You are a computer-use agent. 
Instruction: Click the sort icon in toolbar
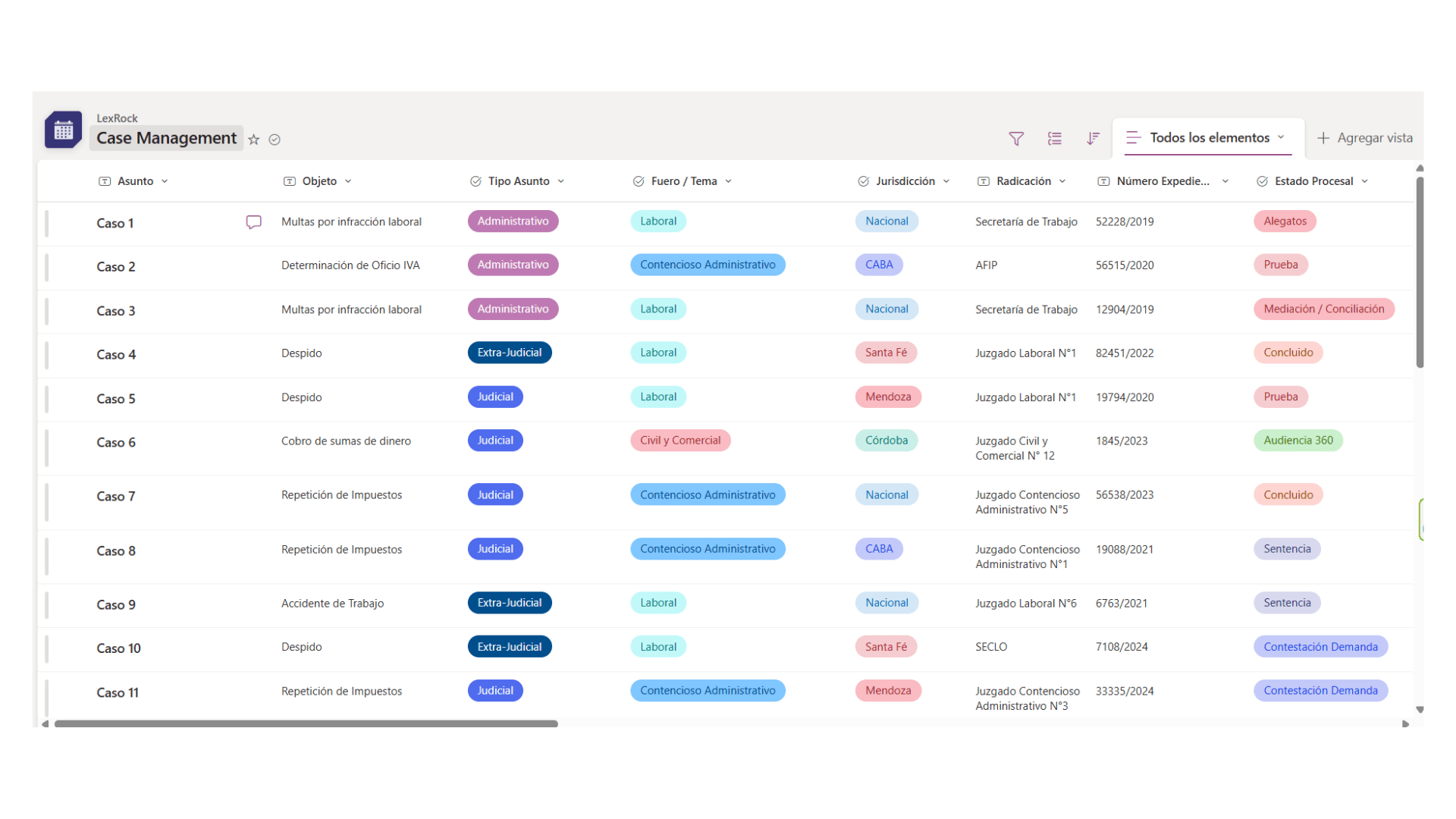coord(1093,138)
